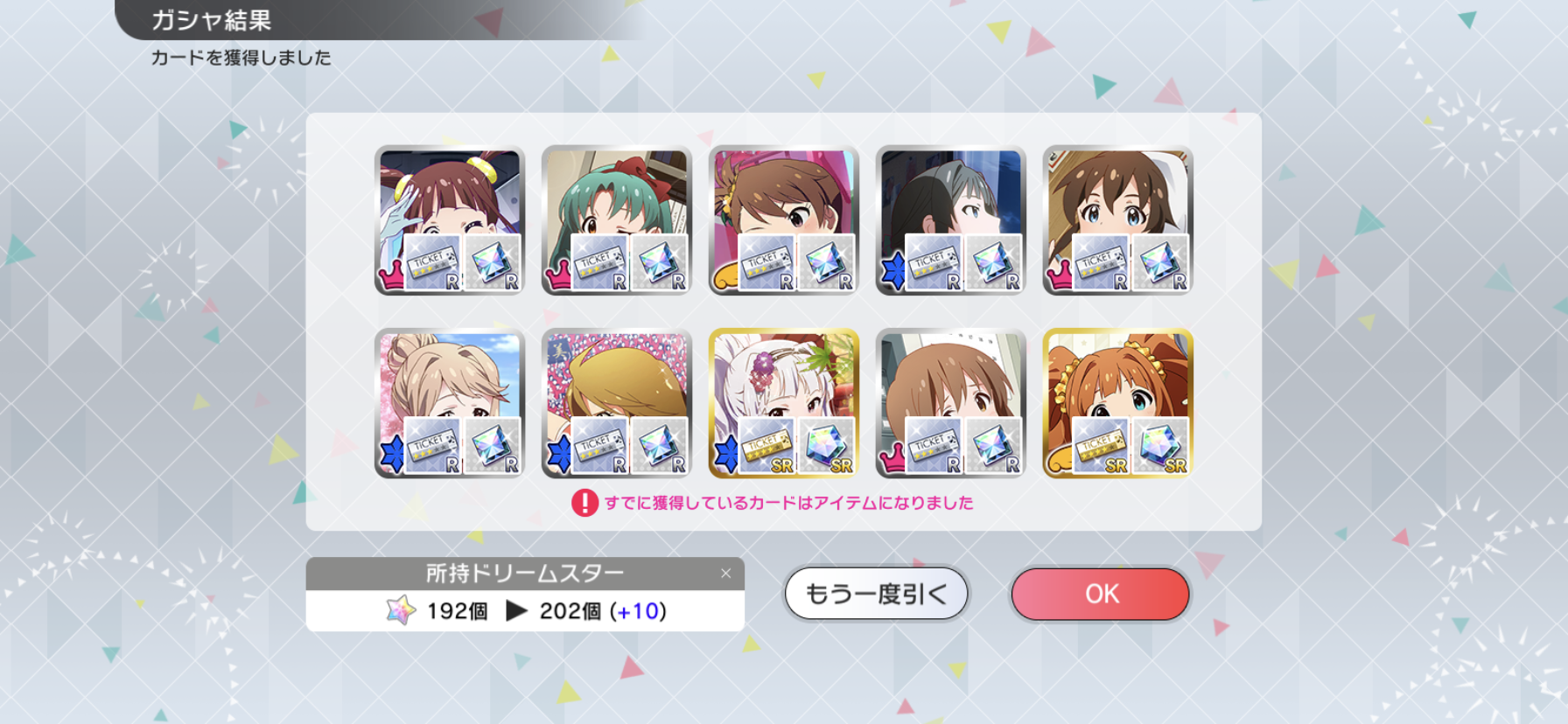Click the red exclamation warning icon

(x=584, y=503)
